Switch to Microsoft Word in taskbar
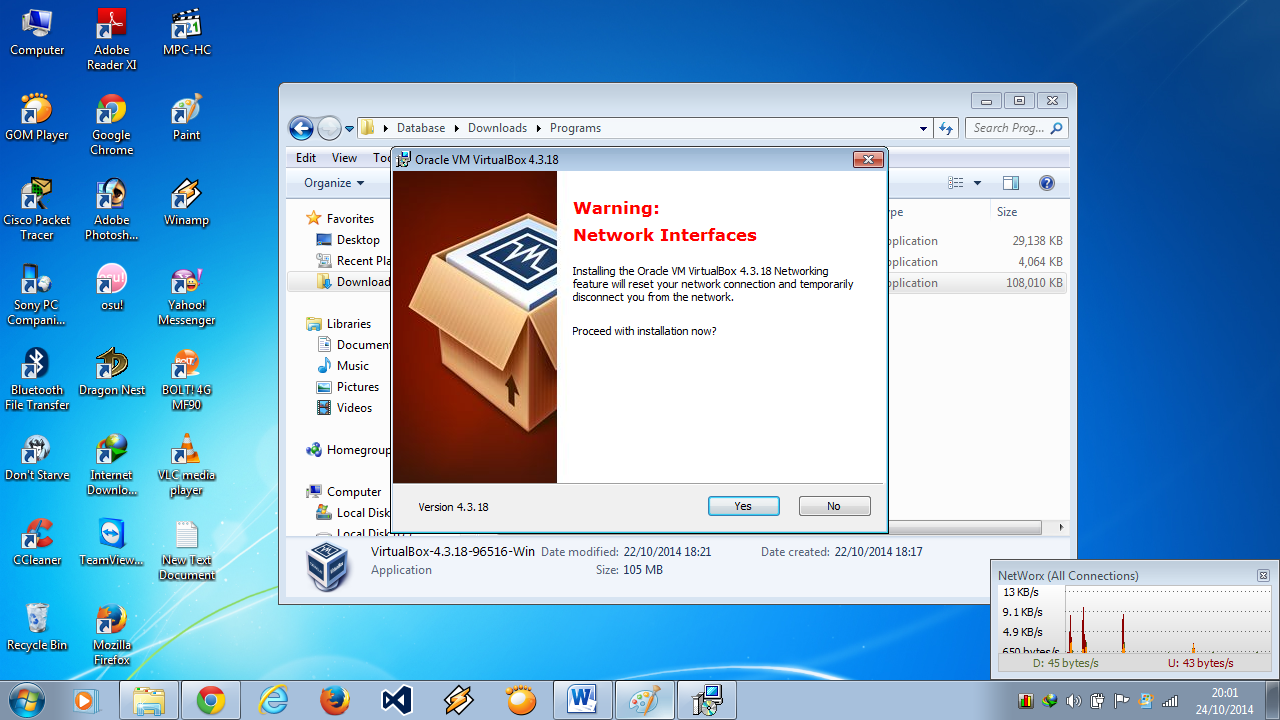Viewport: 1280px width, 720px height. (x=583, y=700)
